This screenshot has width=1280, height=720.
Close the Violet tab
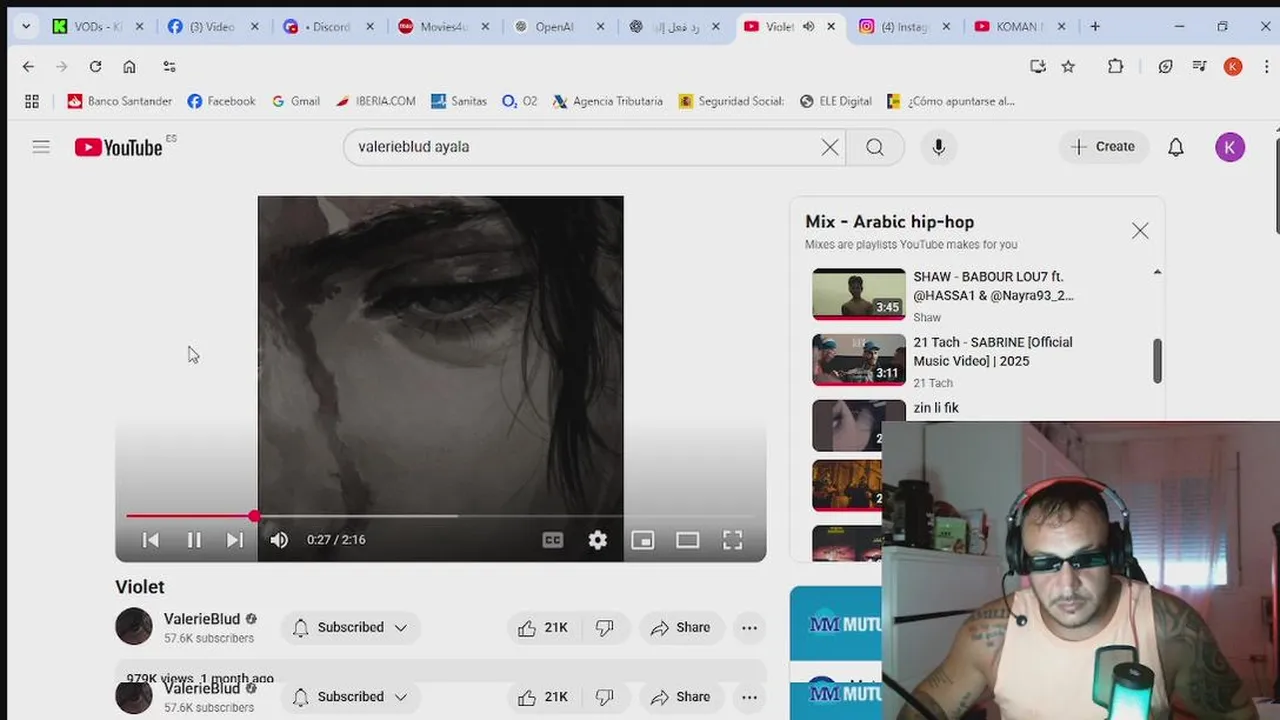tap(831, 27)
